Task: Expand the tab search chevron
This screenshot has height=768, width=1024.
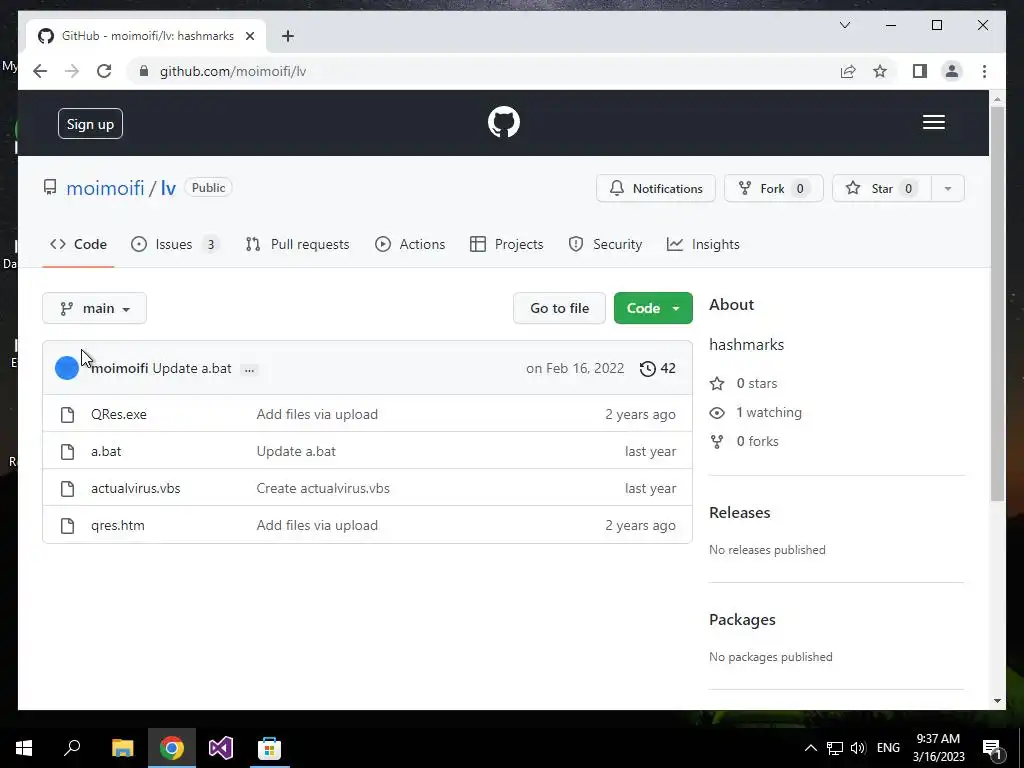Action: tap(844, 25)
